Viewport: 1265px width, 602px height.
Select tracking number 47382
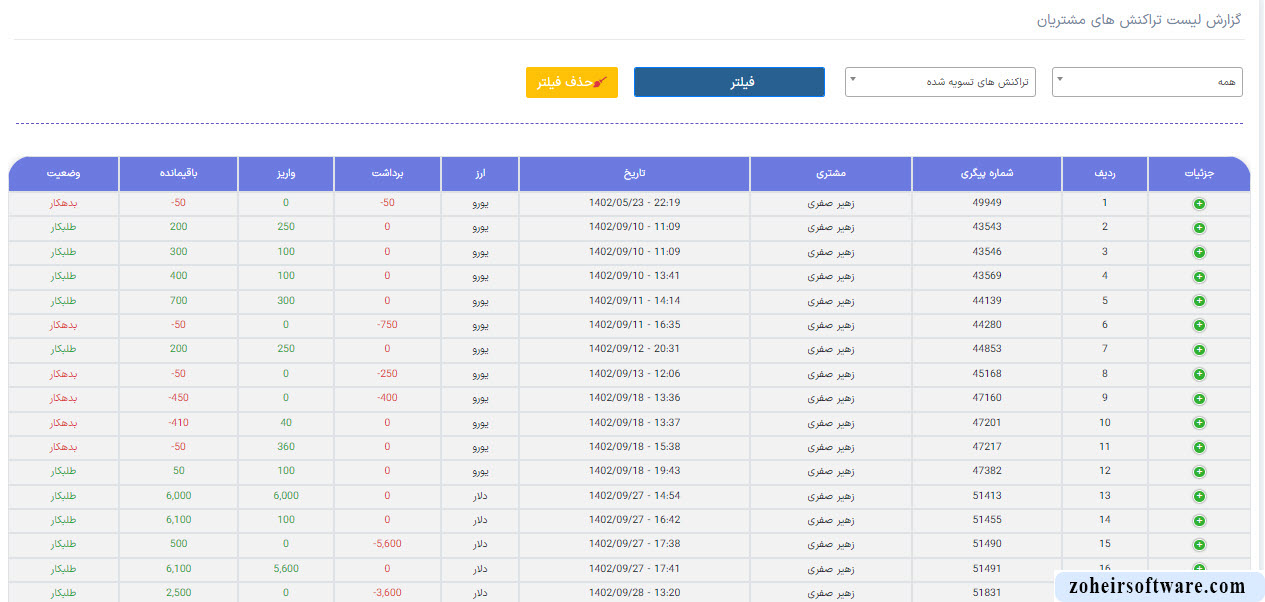987,471
